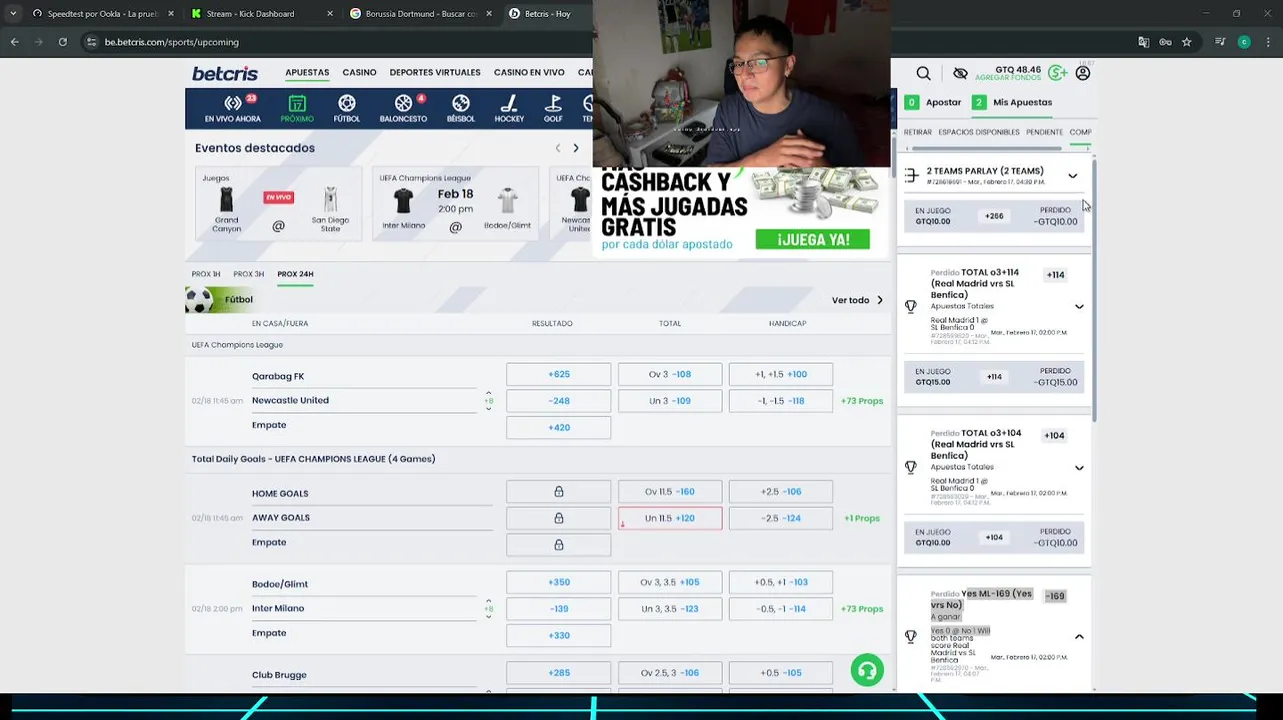Viewport: 1283px width, 720px height.
Task: Choose the Béisbol sport icon
Action: 461,109
